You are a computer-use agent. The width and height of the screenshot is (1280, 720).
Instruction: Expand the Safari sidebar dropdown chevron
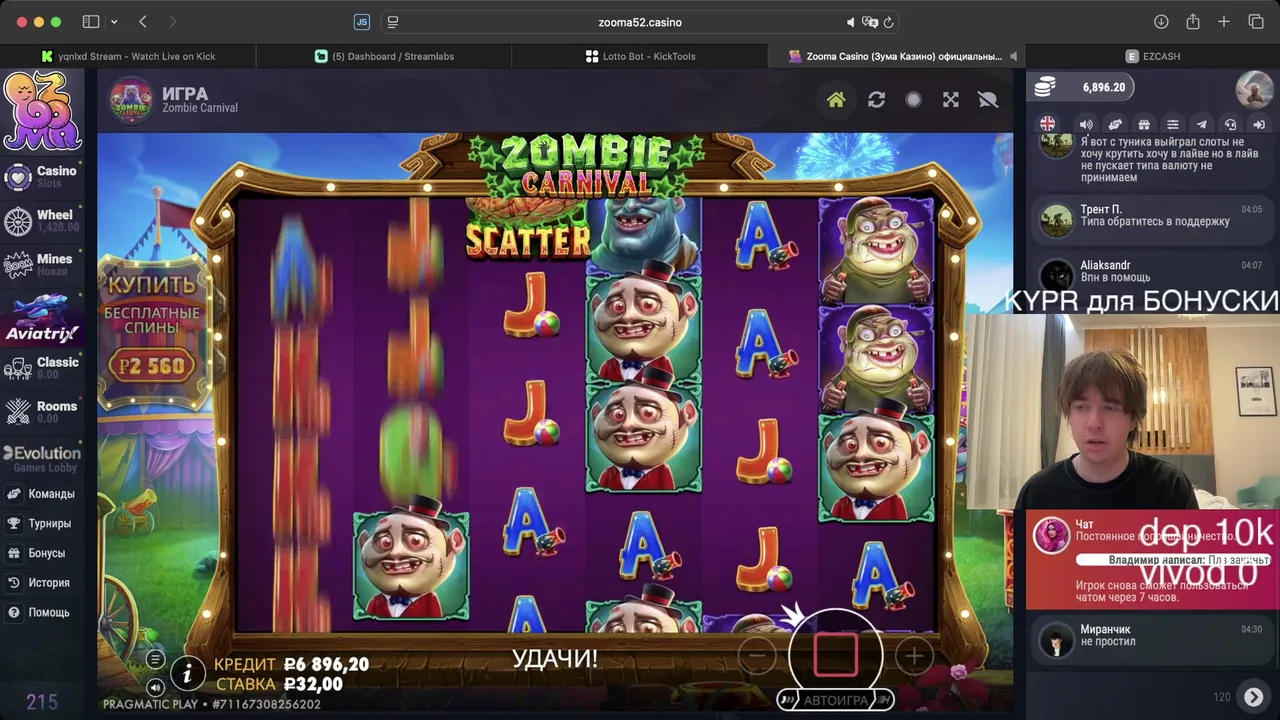(x=114, y=22)
